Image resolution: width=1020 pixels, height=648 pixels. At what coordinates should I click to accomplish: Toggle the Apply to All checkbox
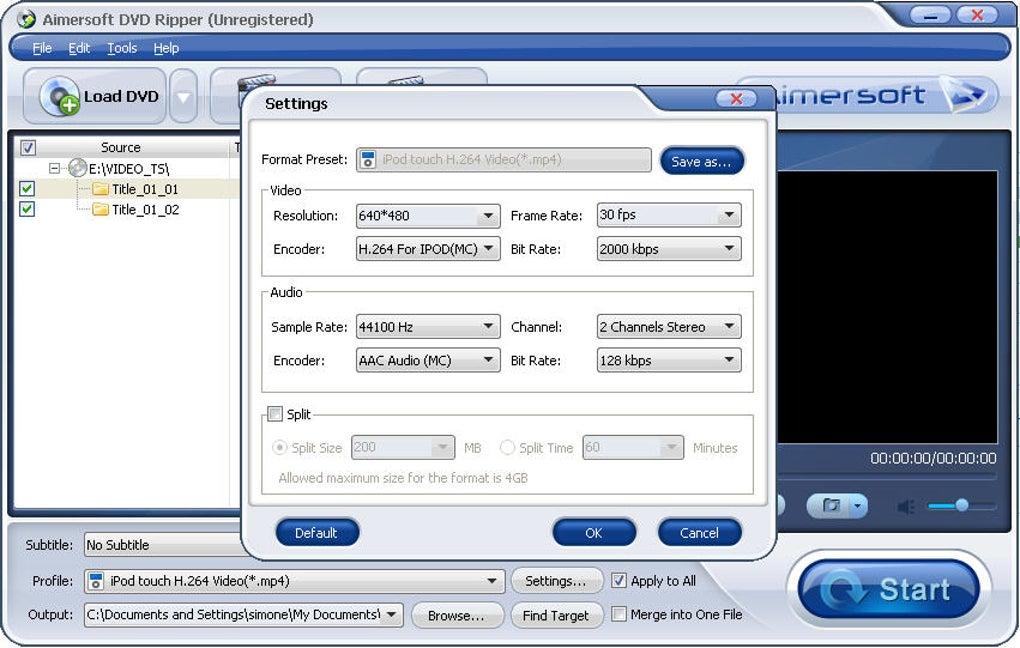pyautogui.click(x=619, y=580)
